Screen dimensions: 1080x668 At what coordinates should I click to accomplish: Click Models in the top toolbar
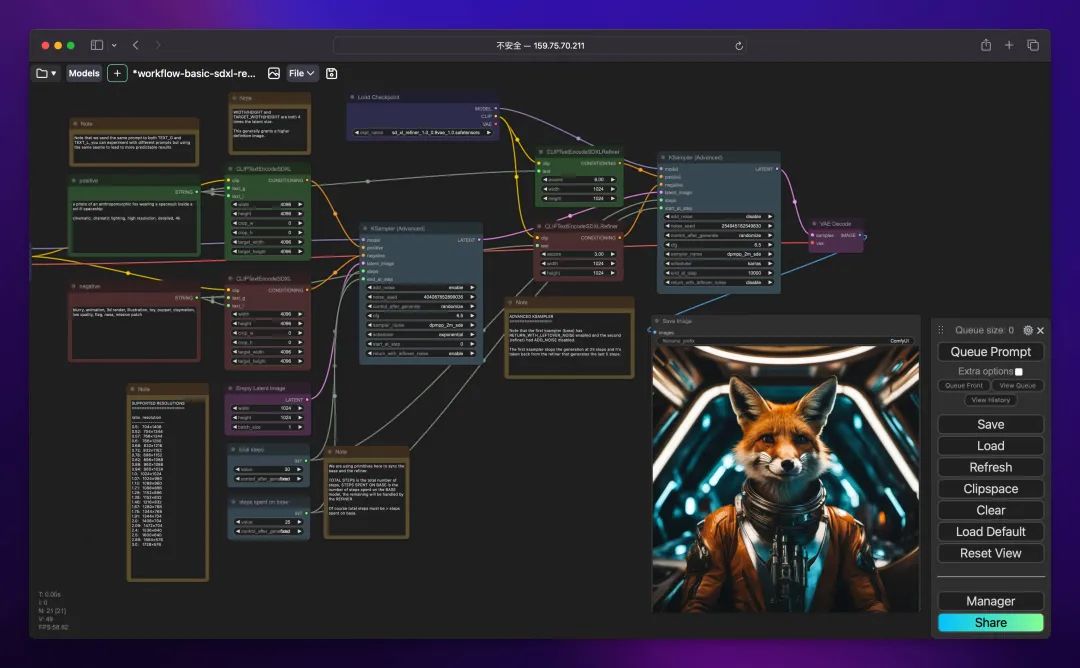84,73
